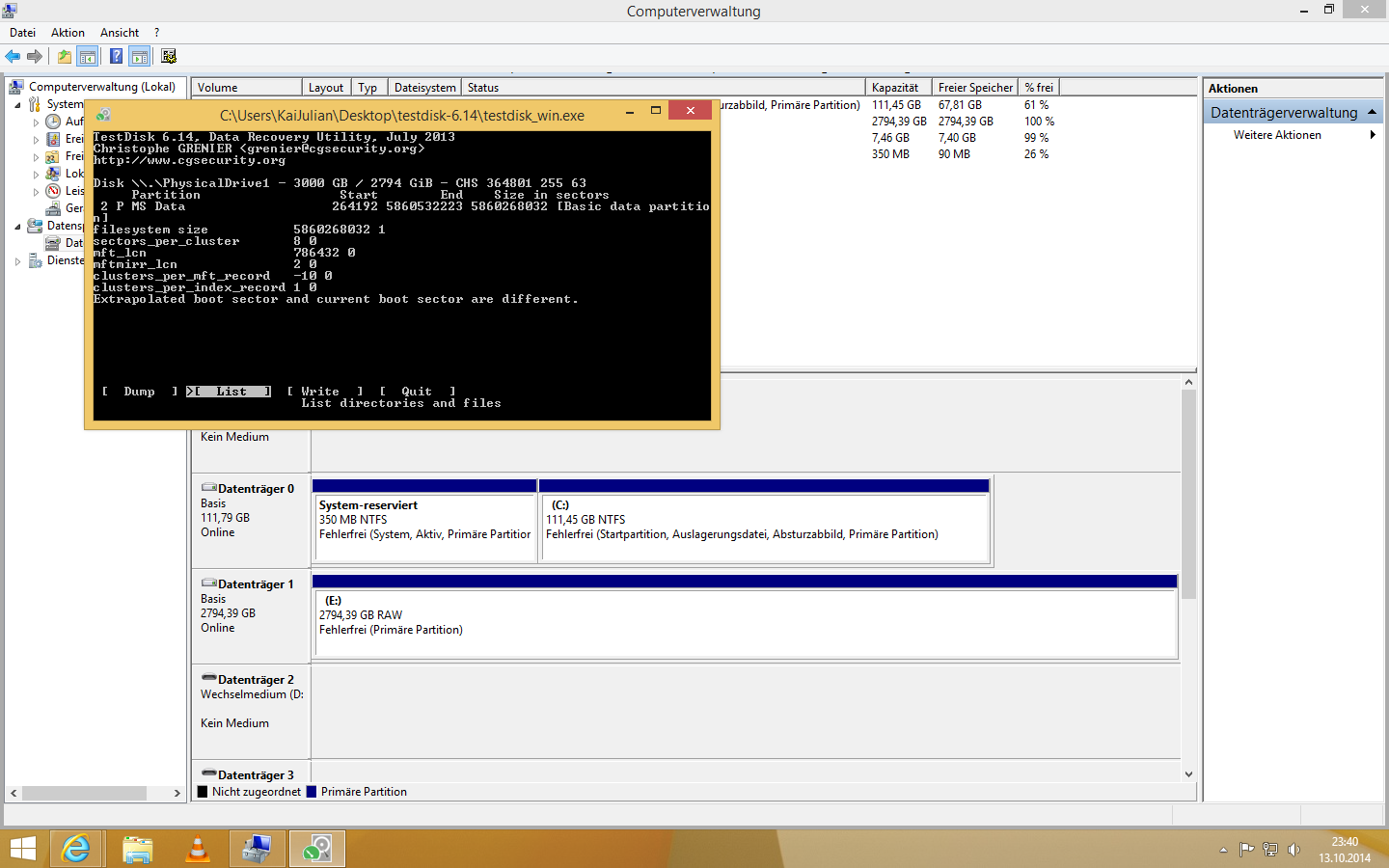This screenshot has height=868, width=1389.
Task: Switch to TestDisk via its taskbar icon
Action: [x=316, y=849]
